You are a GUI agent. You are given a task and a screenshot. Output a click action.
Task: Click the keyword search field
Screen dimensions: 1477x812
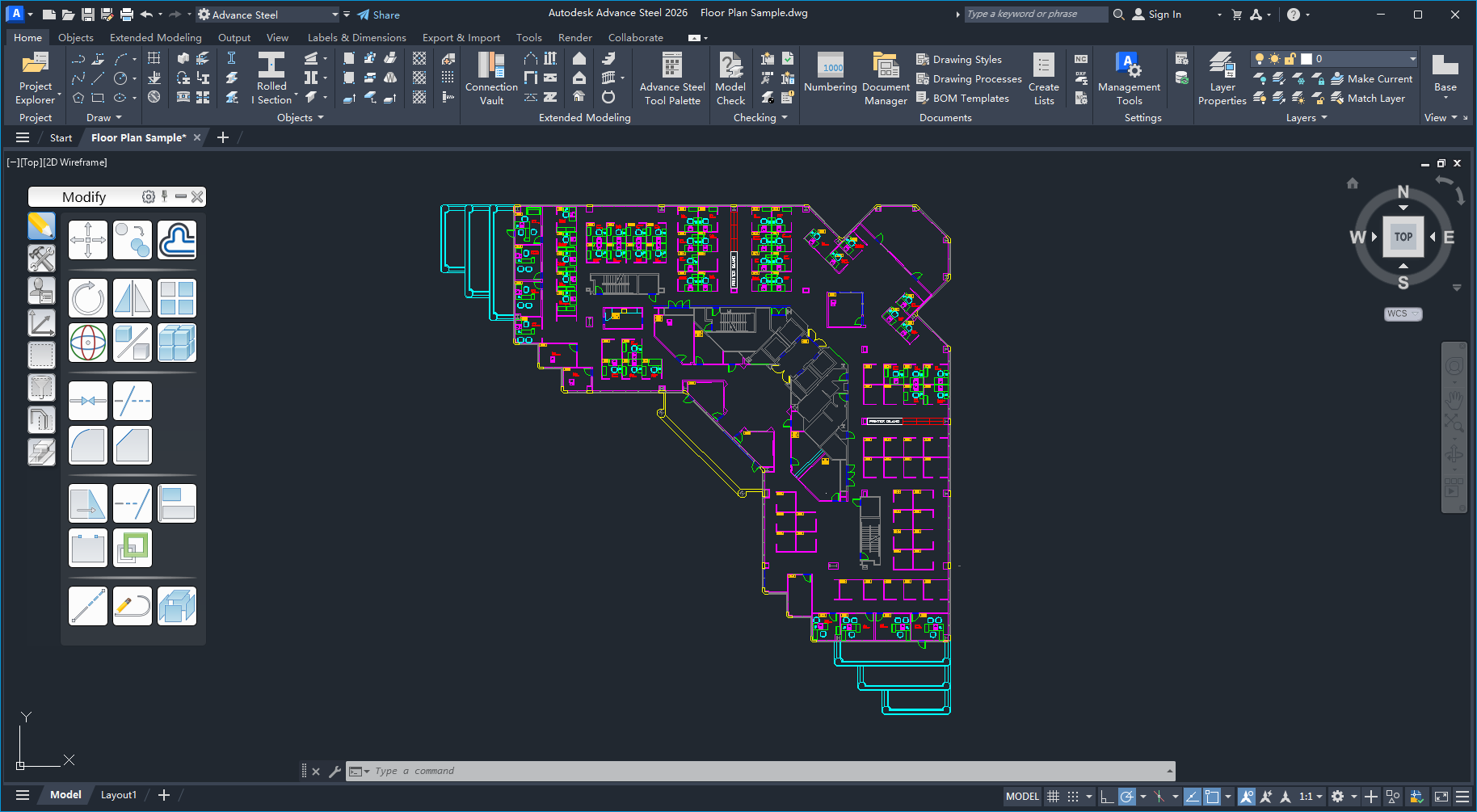coord(1037,14)
